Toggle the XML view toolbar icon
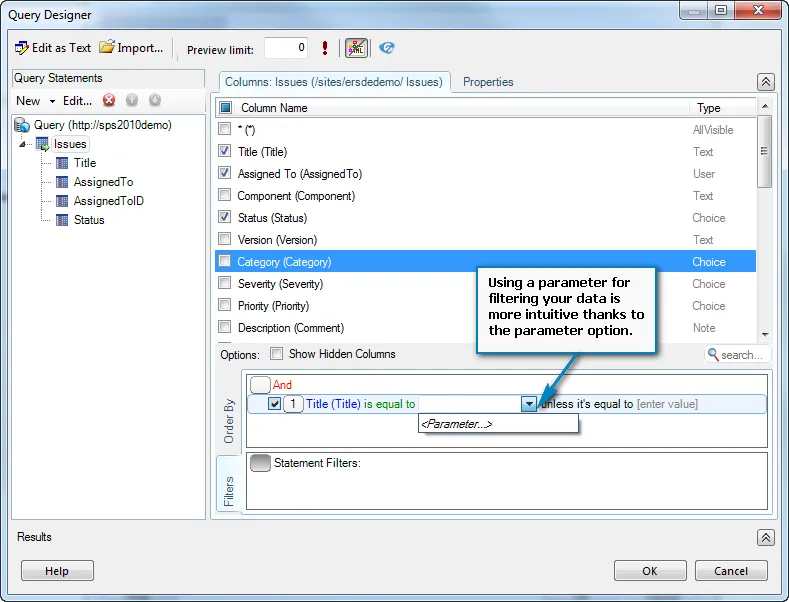This screenshot has height=602, width=789. coord(355,48)
